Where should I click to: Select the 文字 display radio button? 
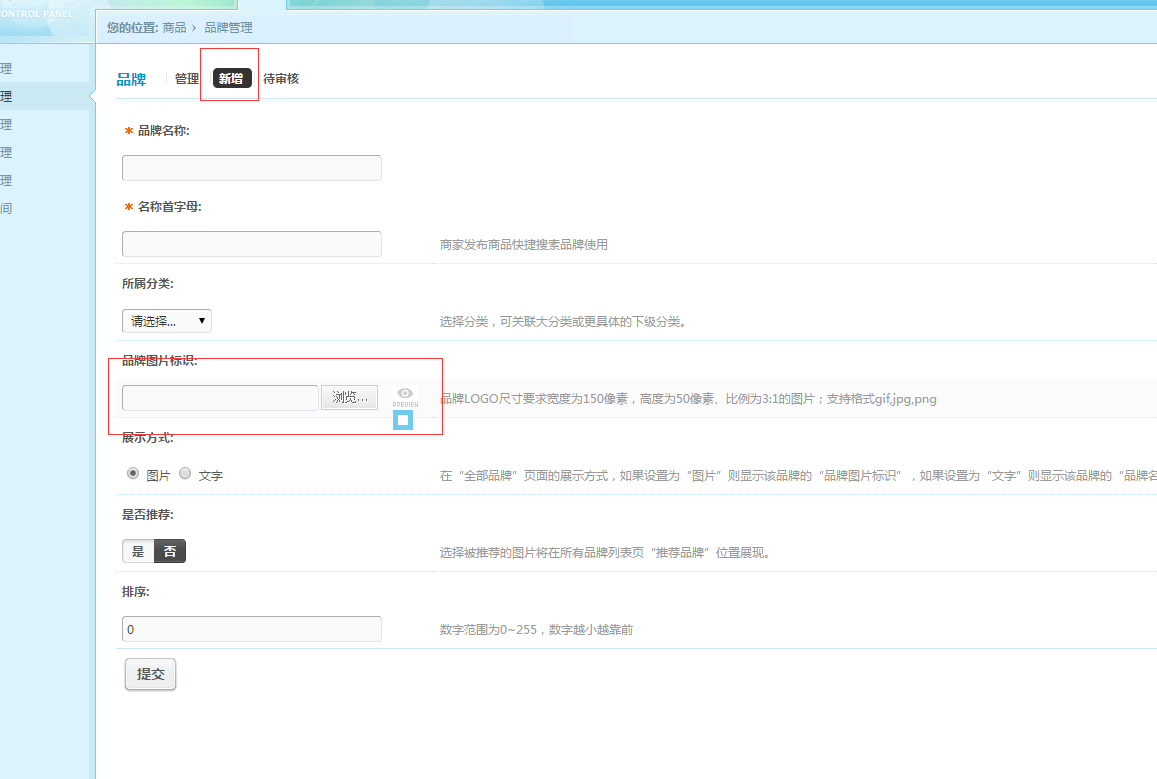(185, 474)
